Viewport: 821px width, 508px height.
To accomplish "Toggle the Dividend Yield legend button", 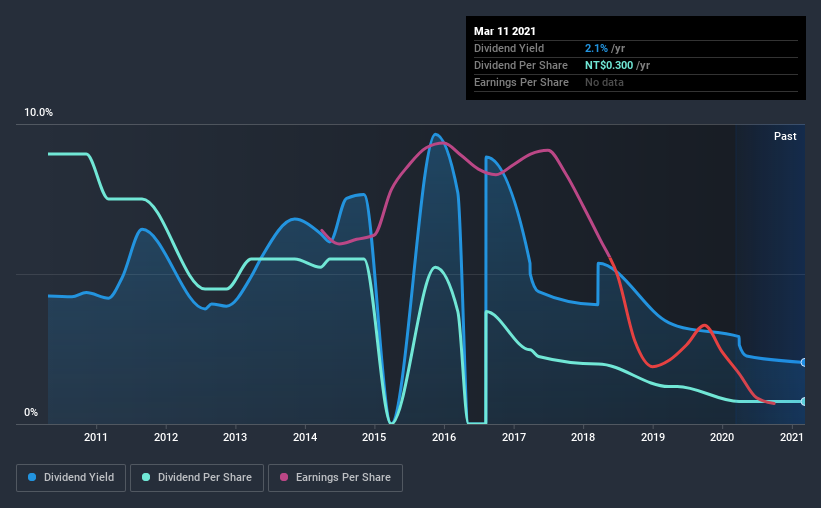I will tap(71, 478).
